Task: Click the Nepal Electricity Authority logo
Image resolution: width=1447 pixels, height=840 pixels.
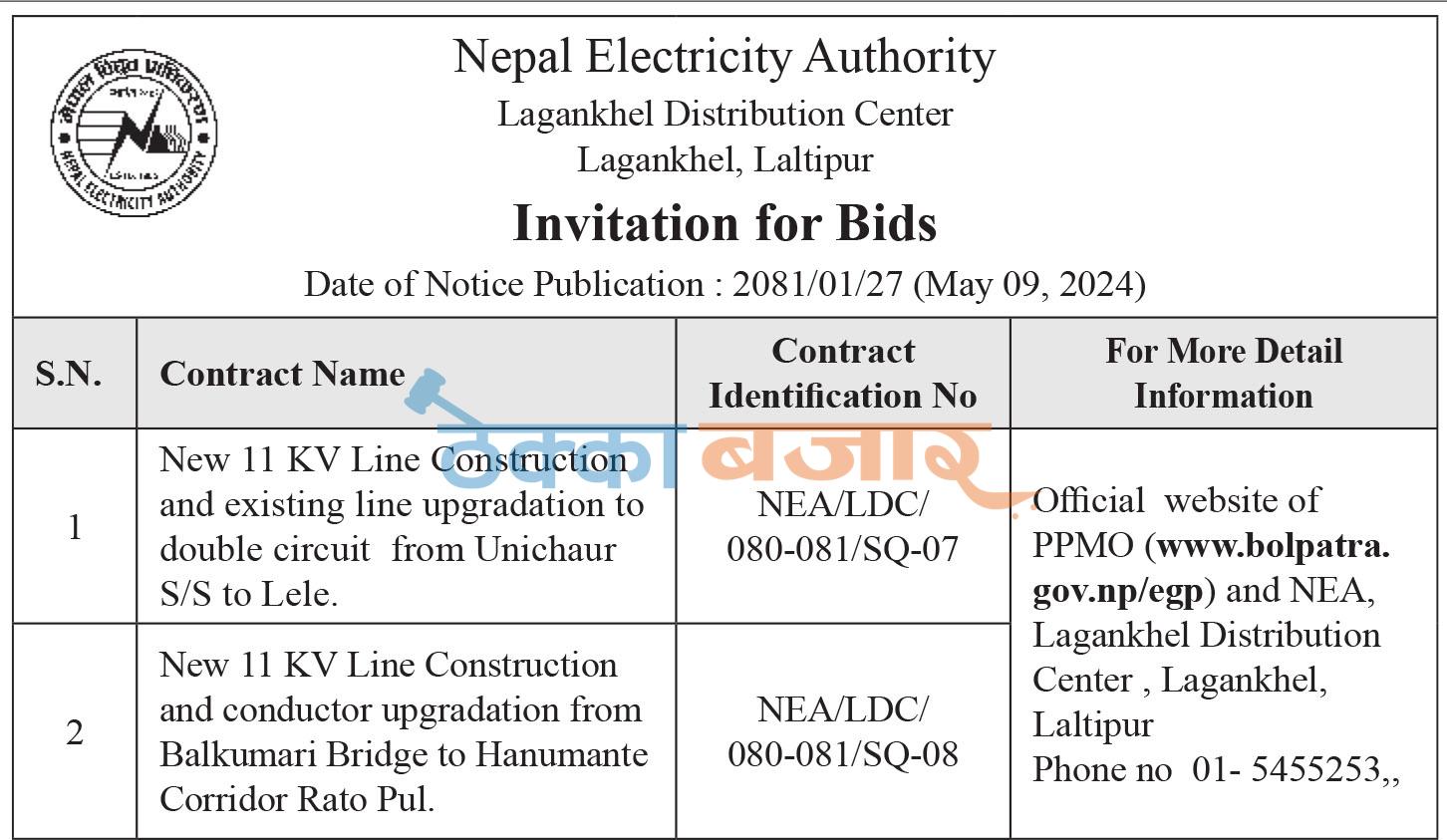Action: pos(134,133)
